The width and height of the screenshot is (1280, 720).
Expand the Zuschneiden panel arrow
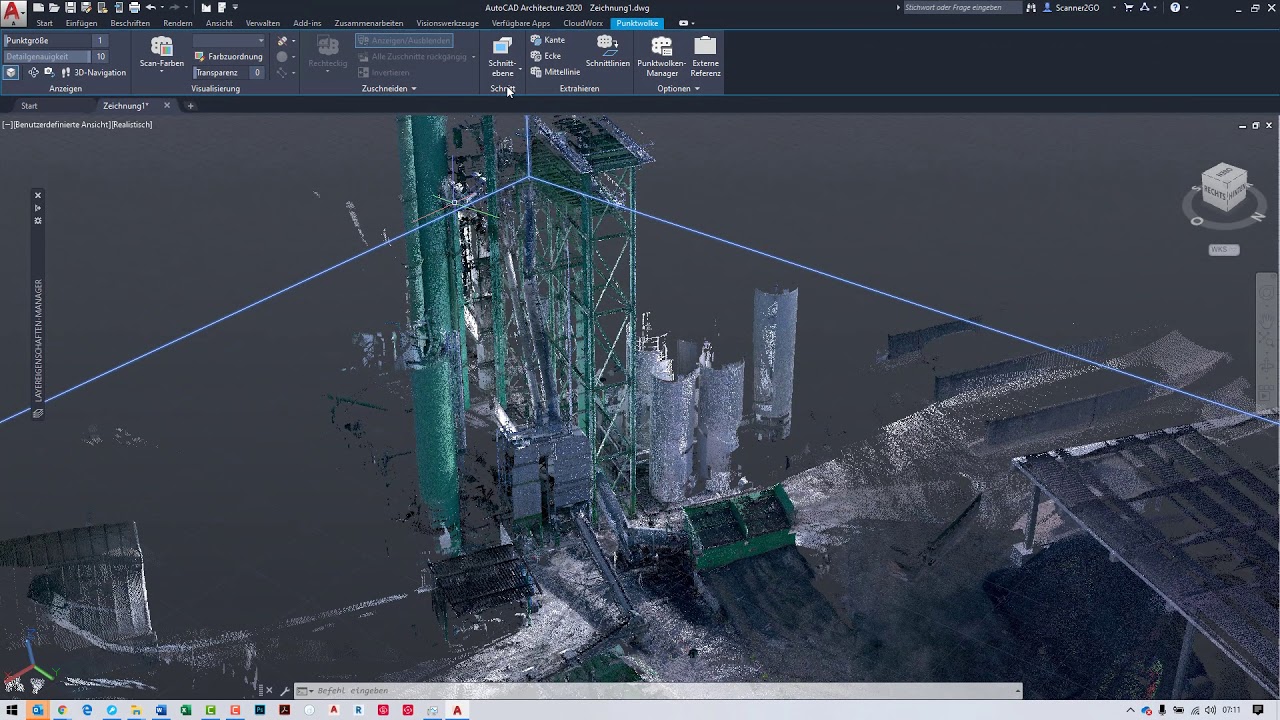pos(414,89)
